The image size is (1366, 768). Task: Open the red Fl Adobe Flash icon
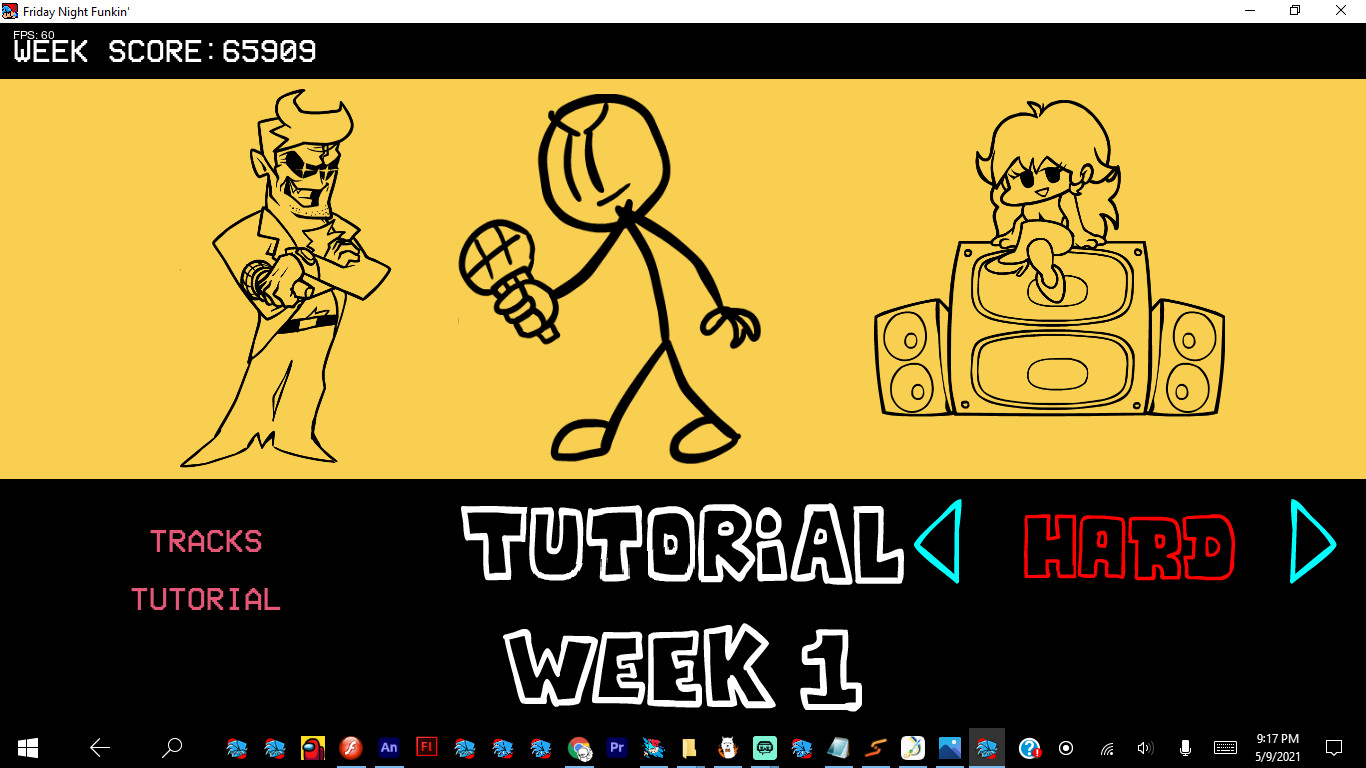427,748
